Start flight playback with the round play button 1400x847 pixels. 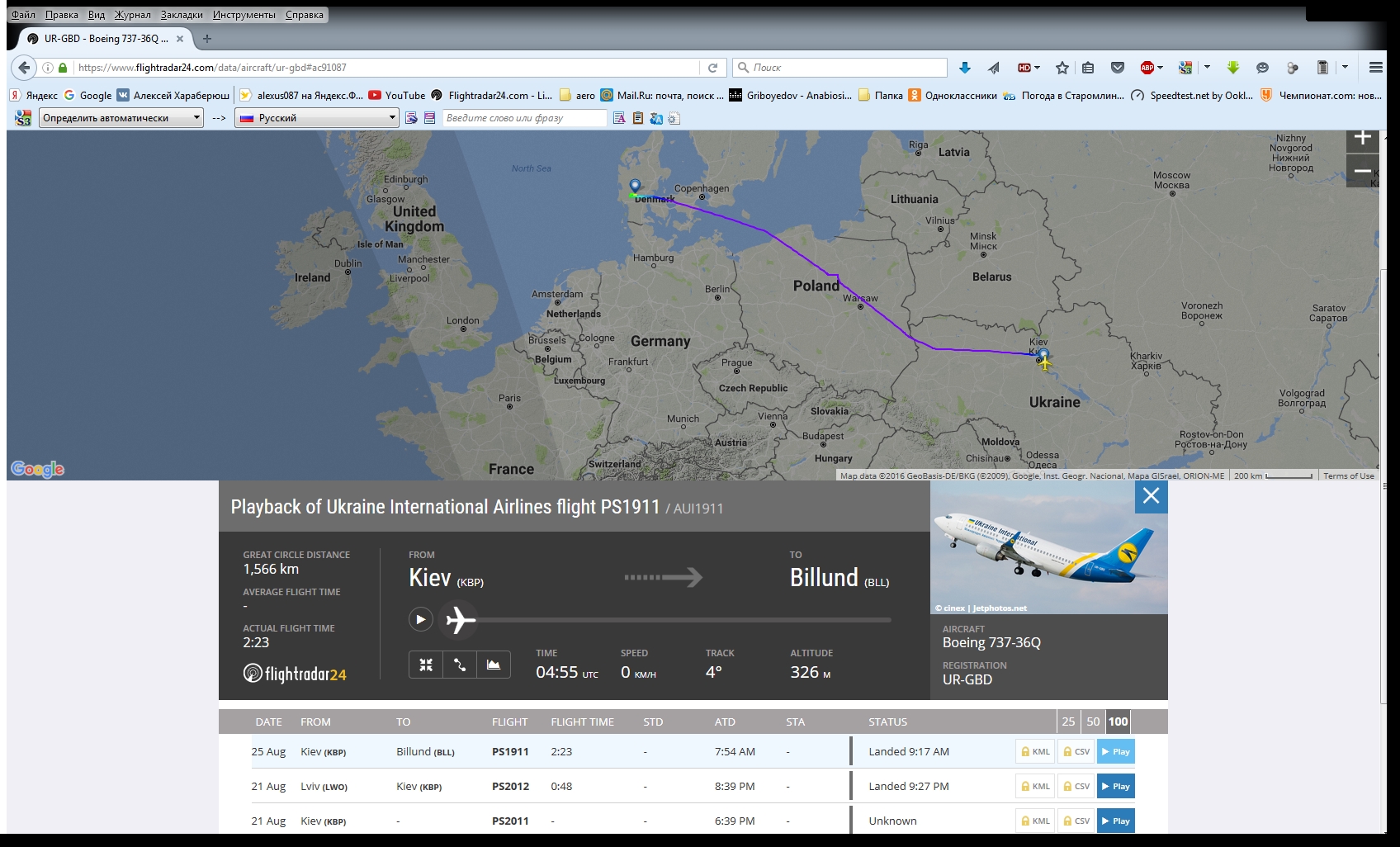(x=420, y=619)
